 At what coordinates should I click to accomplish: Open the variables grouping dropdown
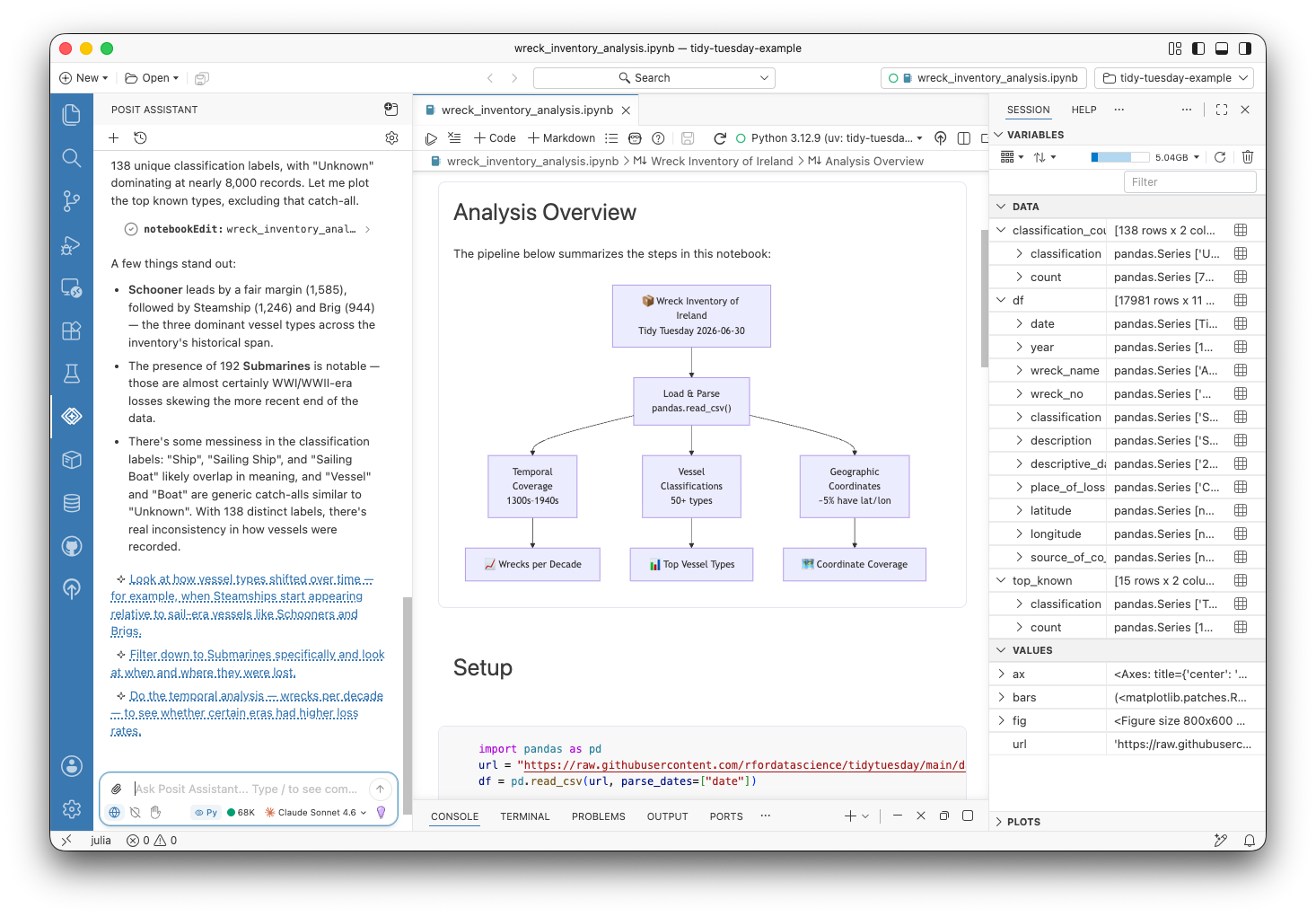[x=1012, y=157]
